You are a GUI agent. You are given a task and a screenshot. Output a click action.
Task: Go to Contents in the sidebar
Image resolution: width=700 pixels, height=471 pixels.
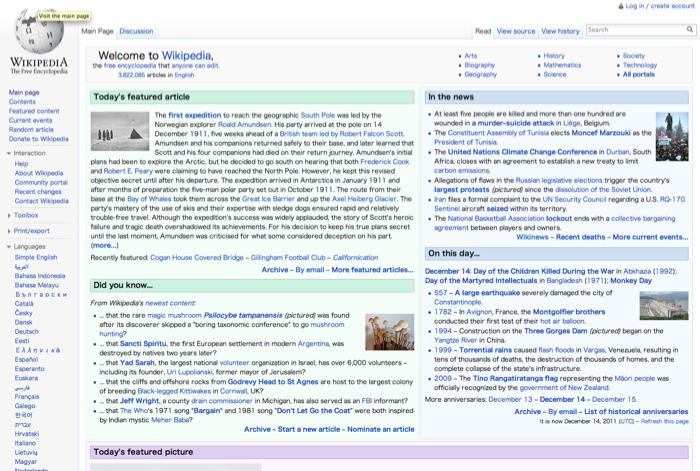point(22,102)
